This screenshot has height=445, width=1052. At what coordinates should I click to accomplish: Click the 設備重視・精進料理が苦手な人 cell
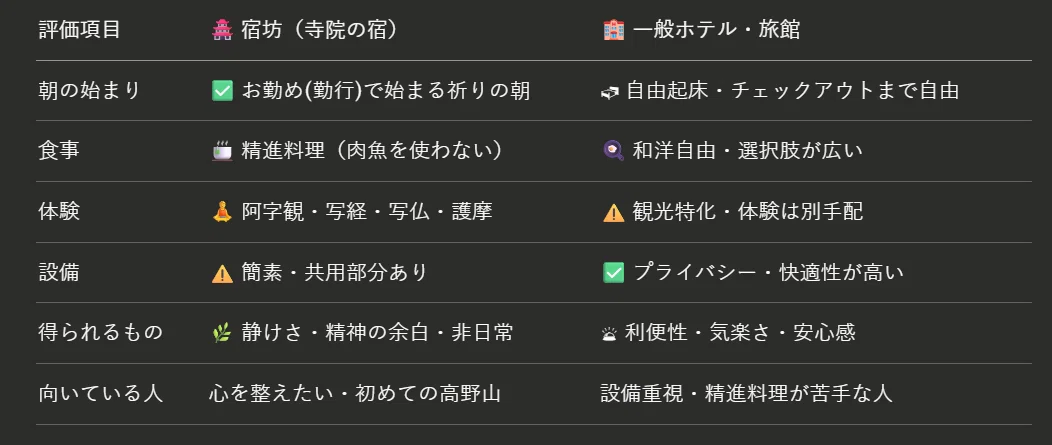click(746, 393)
